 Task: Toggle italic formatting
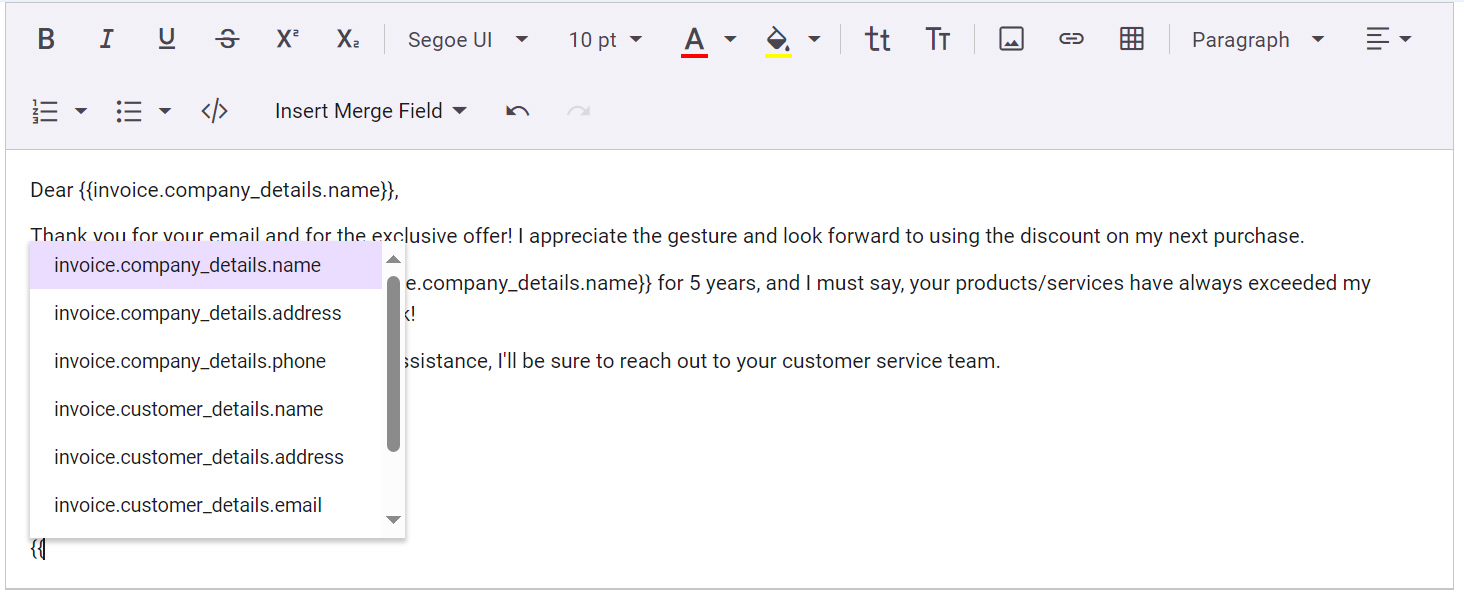coord(106,40)
